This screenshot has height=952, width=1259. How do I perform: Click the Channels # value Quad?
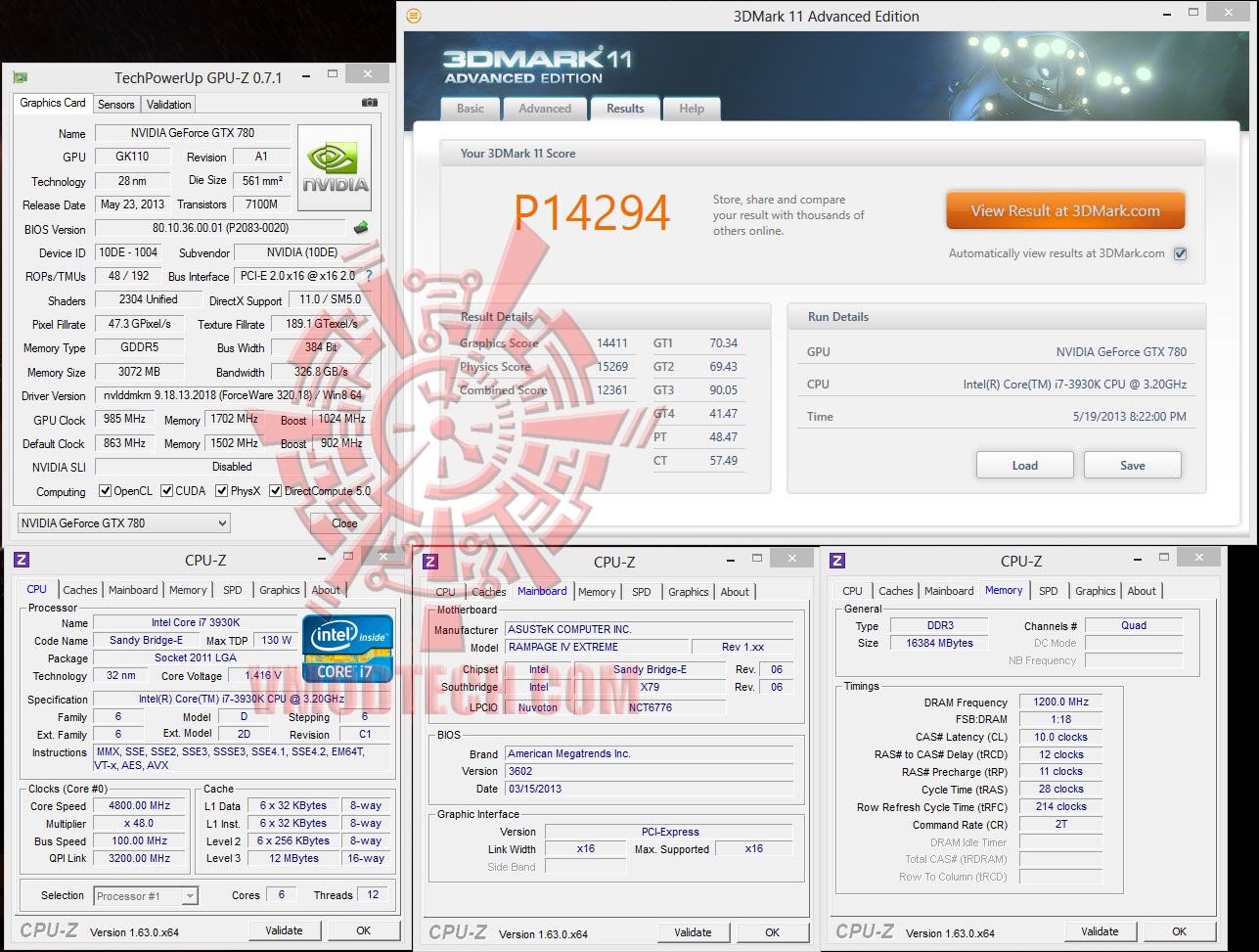coord(1134,625)
